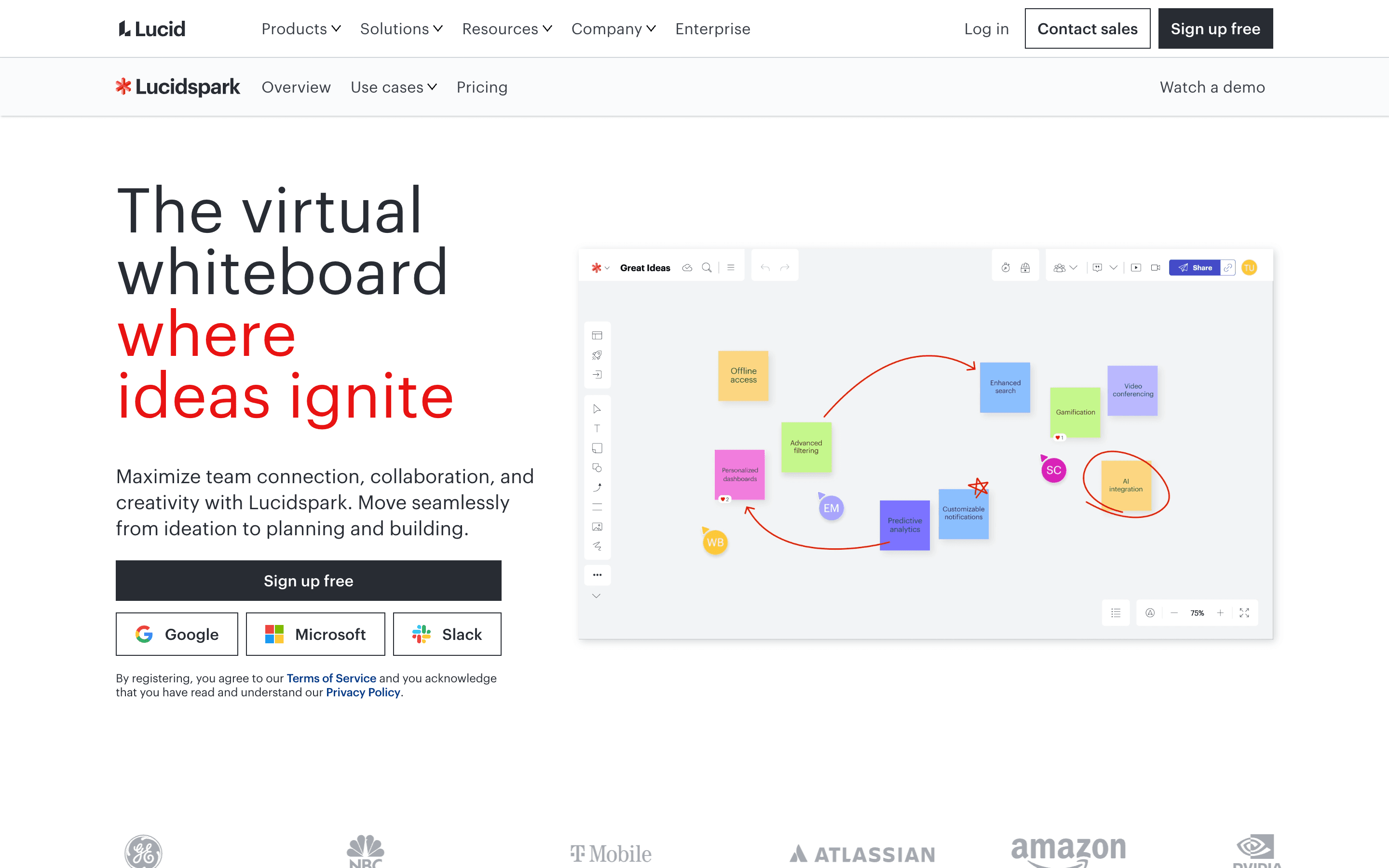Open the Enterprise page
The width and height of the screenshot is (1389, 868).
pos(713,29)
